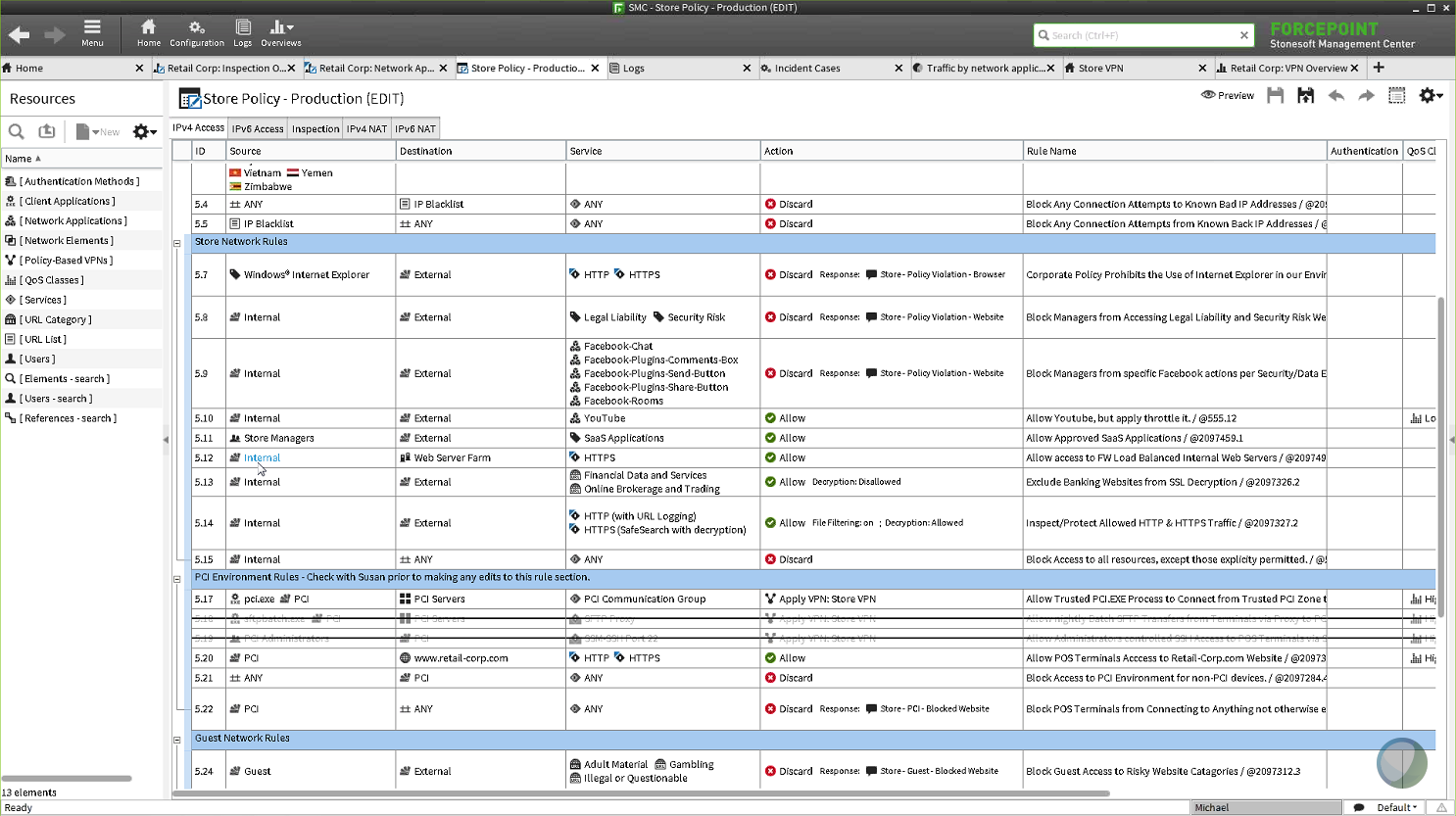
Task: Add a new tab with plus
Action: pos(1379,68)
